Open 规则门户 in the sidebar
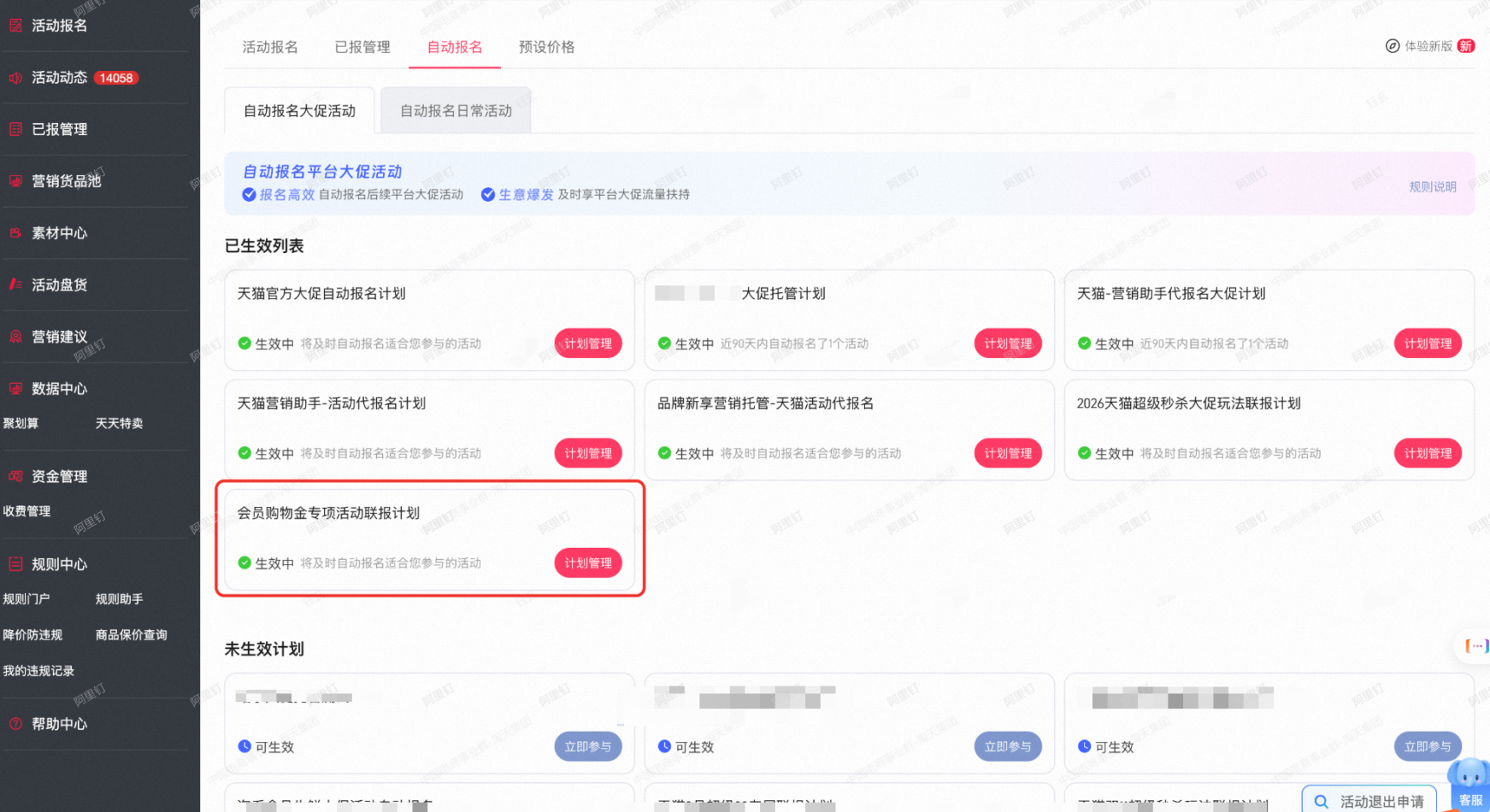1490x812 pixels. (27, 599)
